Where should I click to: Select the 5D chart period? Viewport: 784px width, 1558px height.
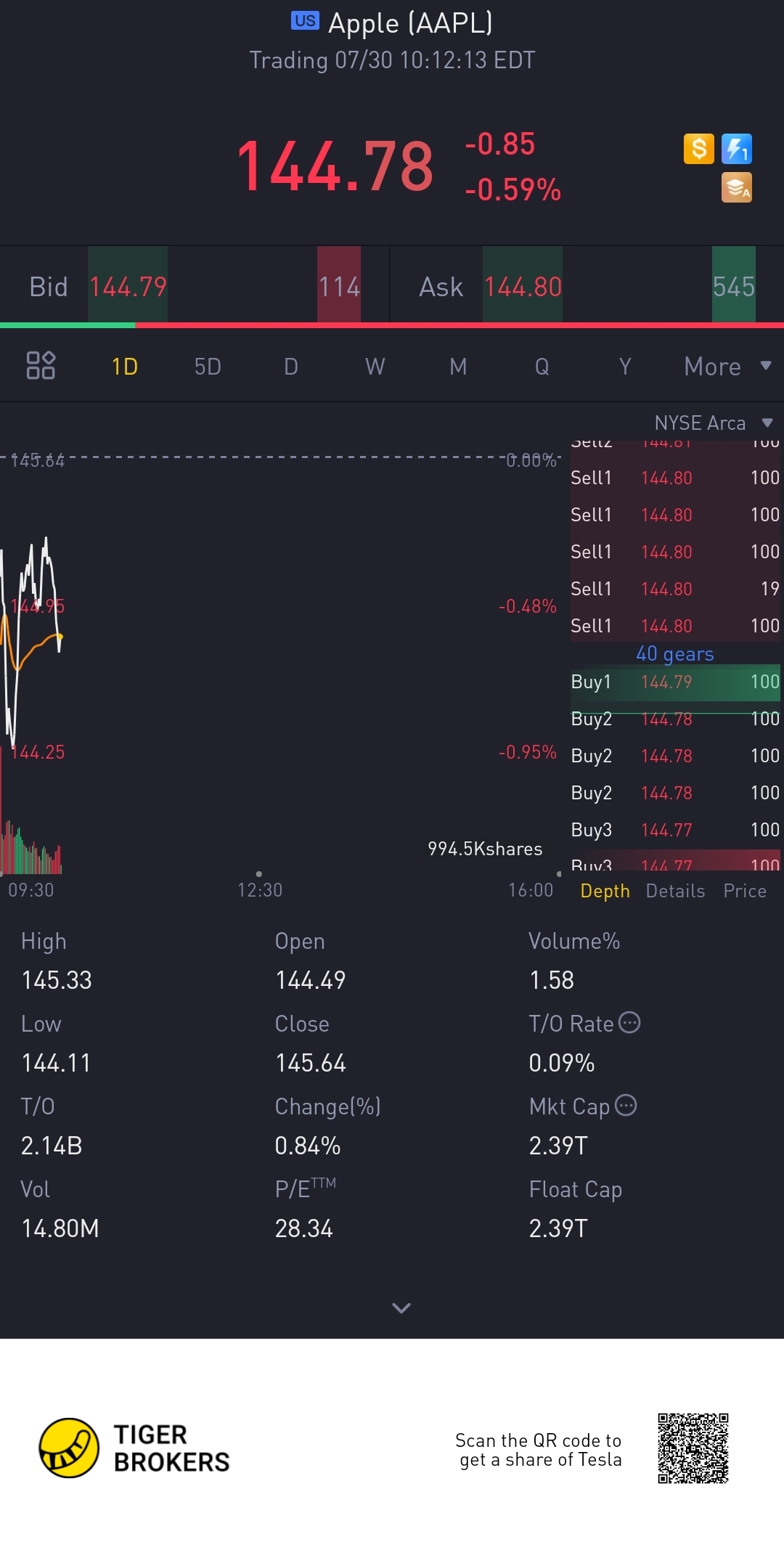[x=208, y=366]
